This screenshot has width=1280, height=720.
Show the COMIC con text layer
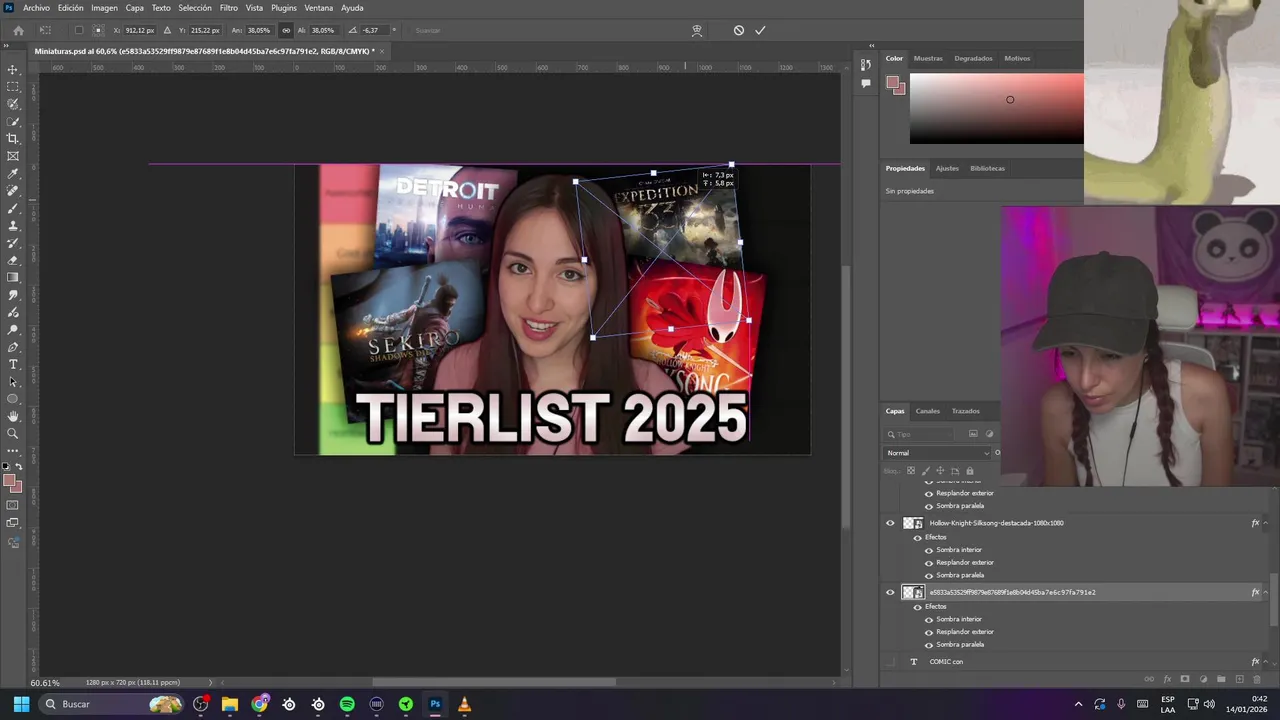(x=890, y=661)
